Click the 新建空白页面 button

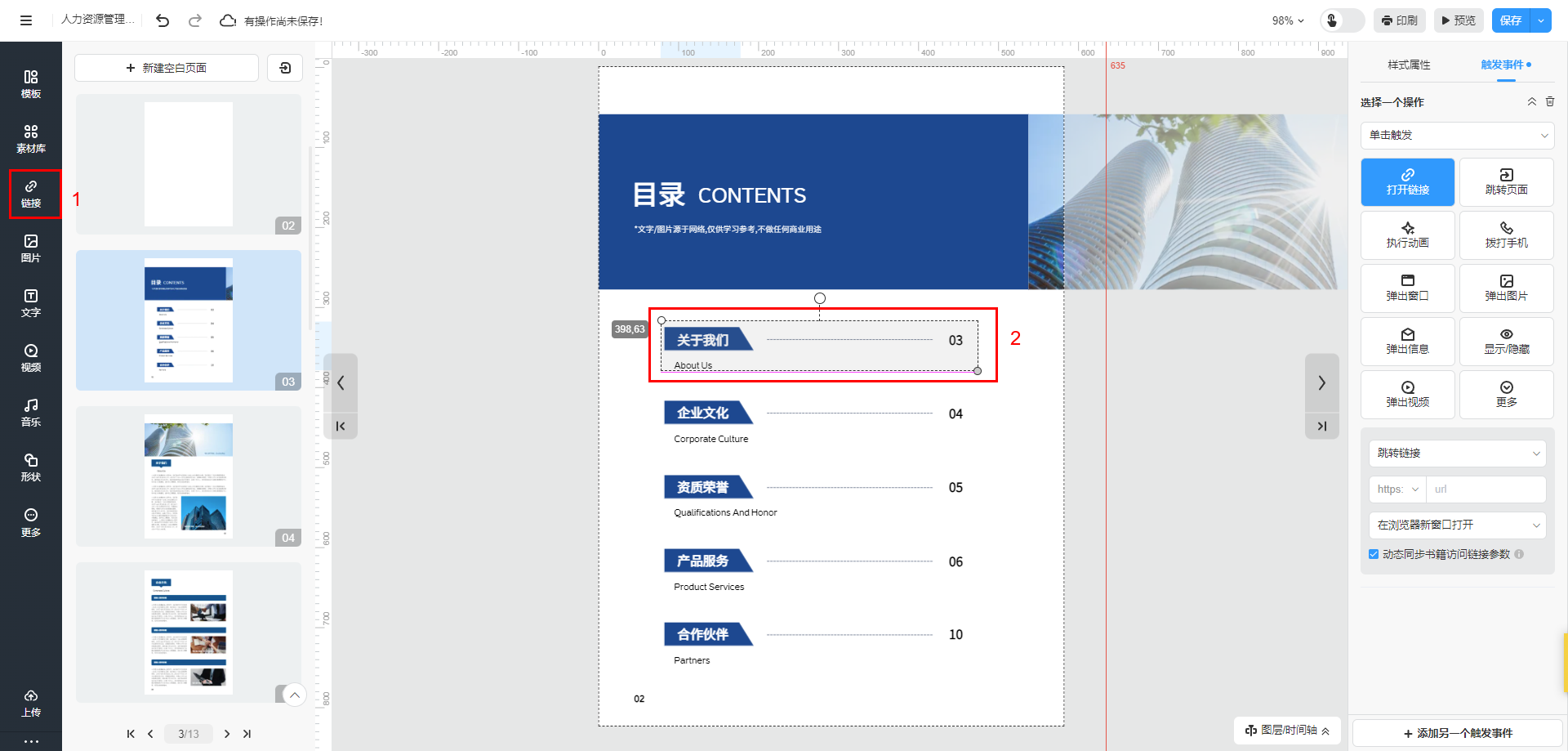167,68
